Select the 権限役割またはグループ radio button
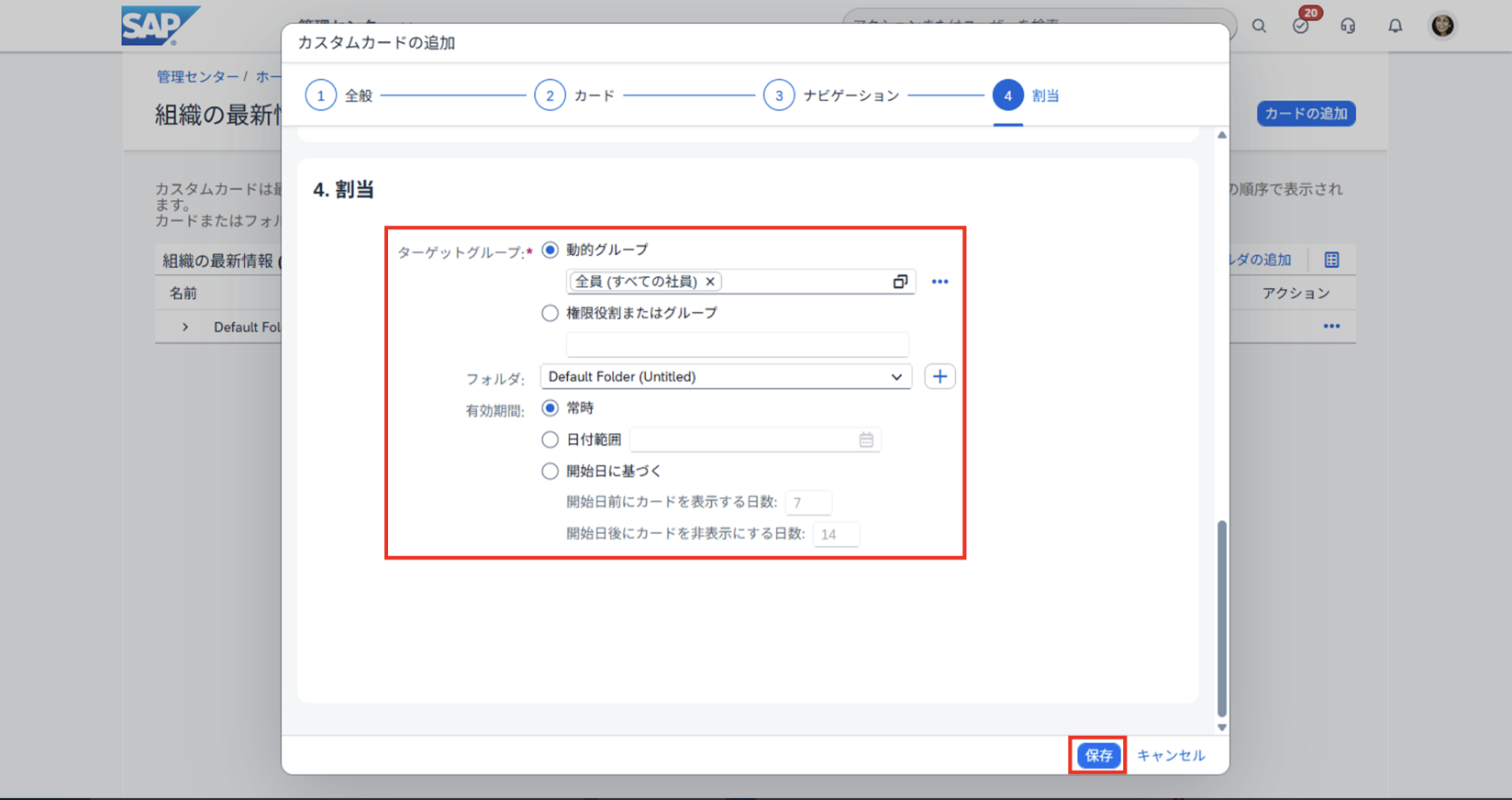This screenshot has width=1512, height=800. pyautogui.click(x=550, y=313)
